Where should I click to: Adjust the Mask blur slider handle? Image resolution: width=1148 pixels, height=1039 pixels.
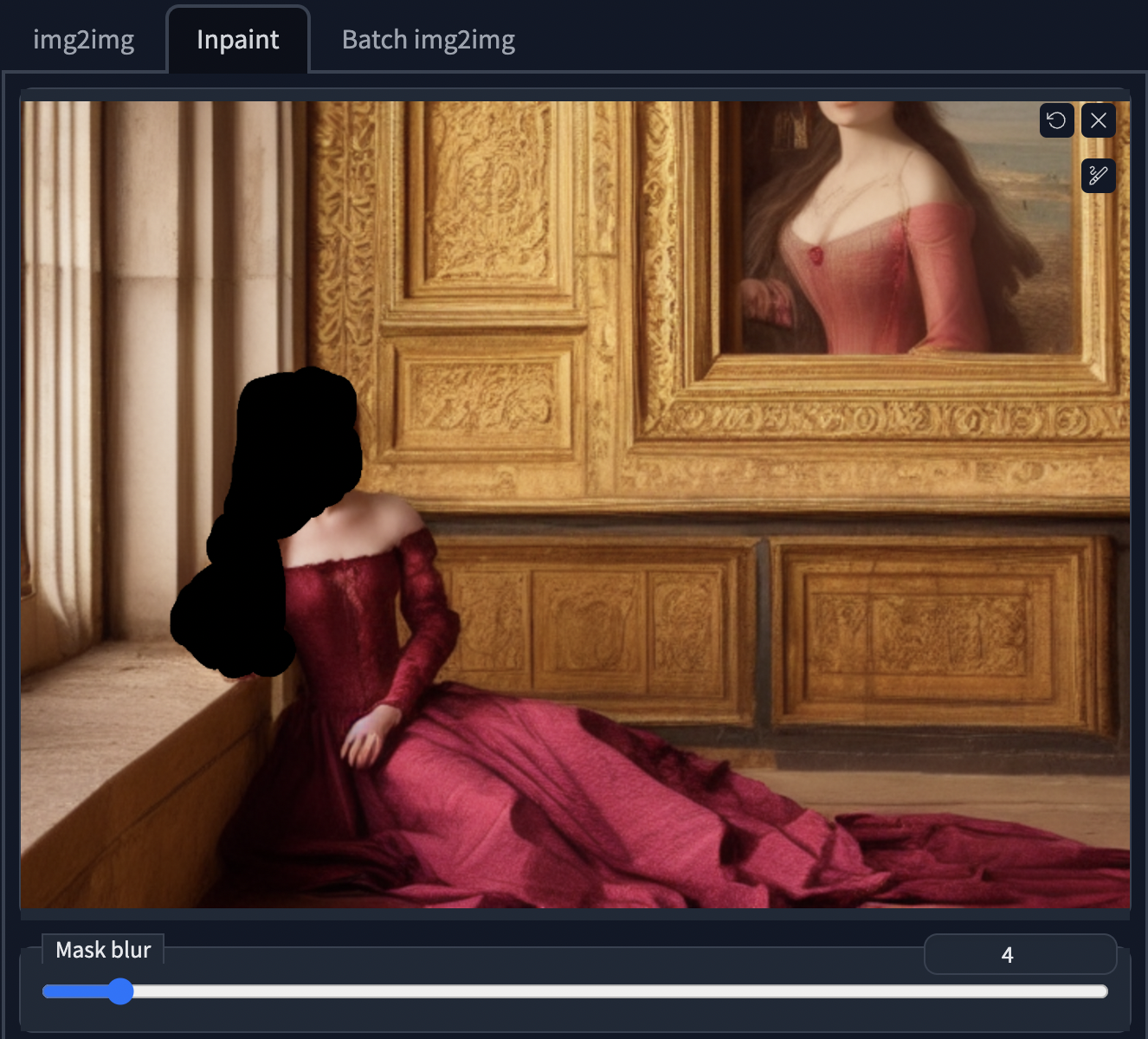120,991
